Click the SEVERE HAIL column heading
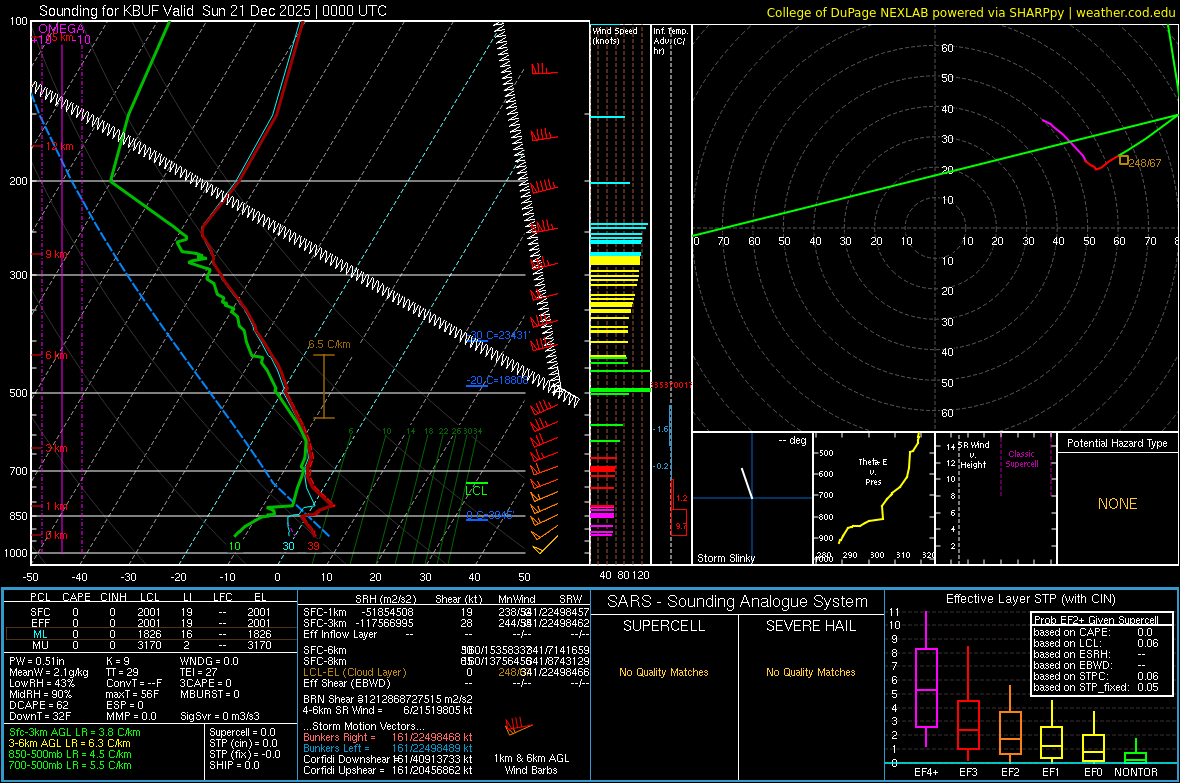Image resolution: width=1180 pixels, height=783 pixels. [810, 626]
